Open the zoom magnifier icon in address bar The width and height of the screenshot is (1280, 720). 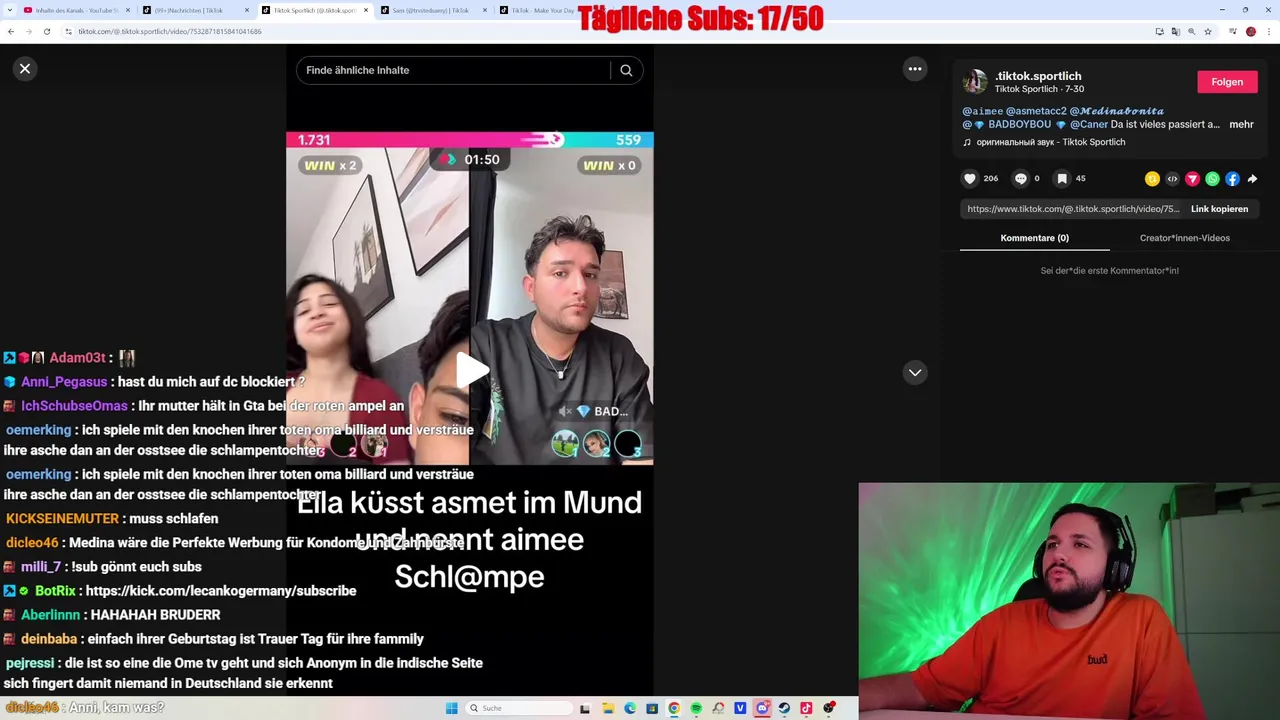tap(1191, 31)
